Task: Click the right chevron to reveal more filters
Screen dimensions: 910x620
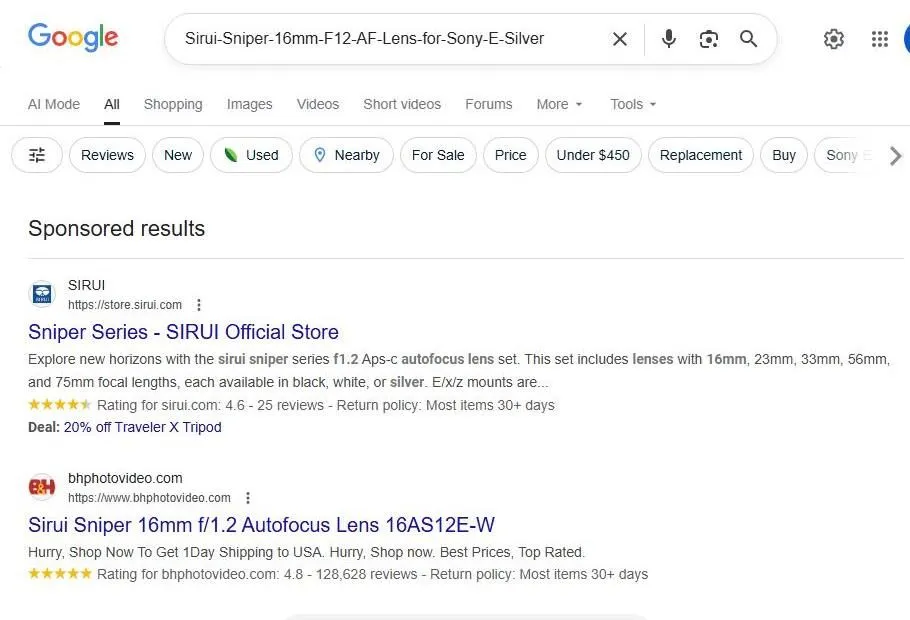Action: 896,155
